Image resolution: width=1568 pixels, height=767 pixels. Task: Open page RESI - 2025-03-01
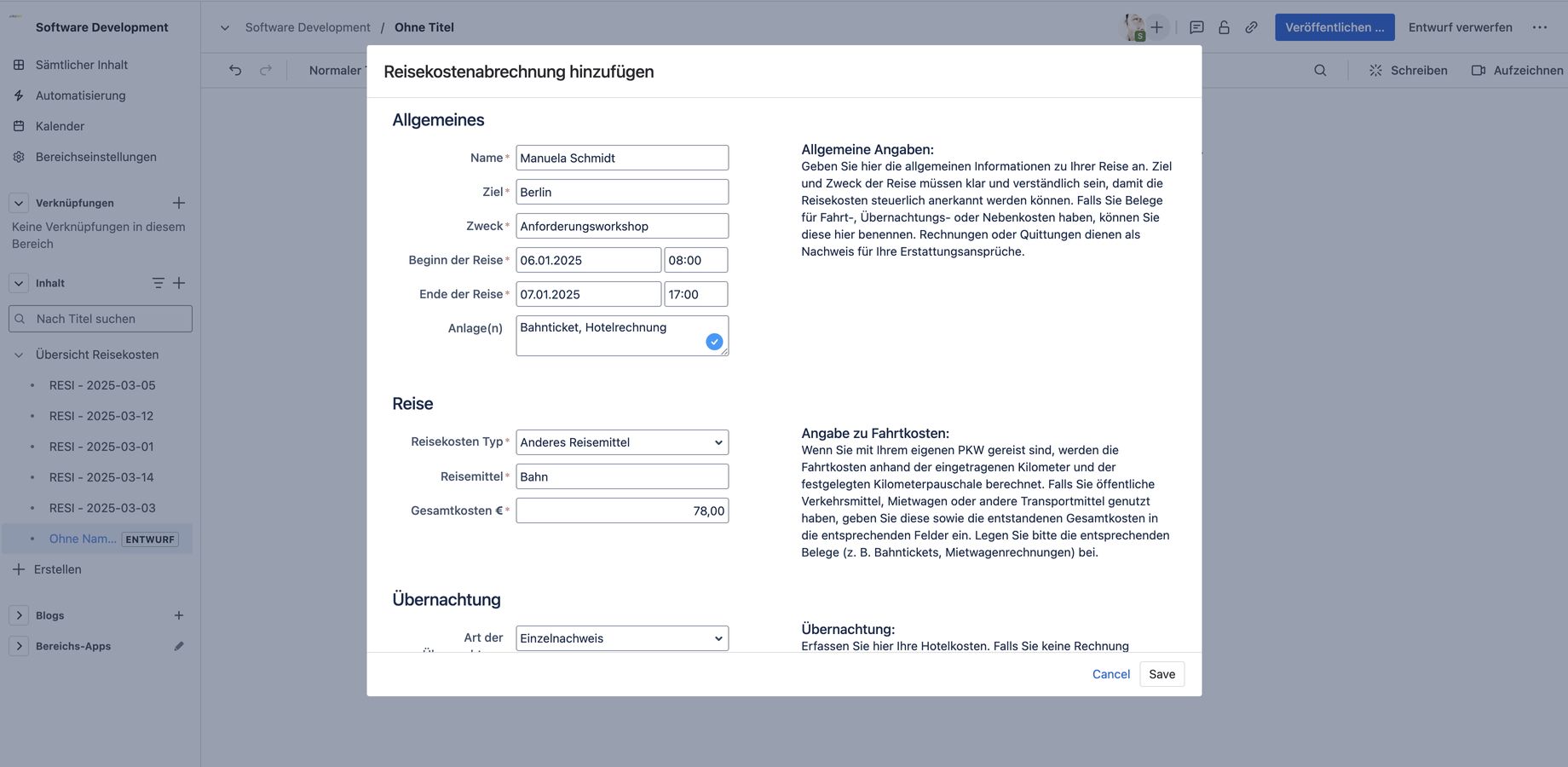coord(101,447)
